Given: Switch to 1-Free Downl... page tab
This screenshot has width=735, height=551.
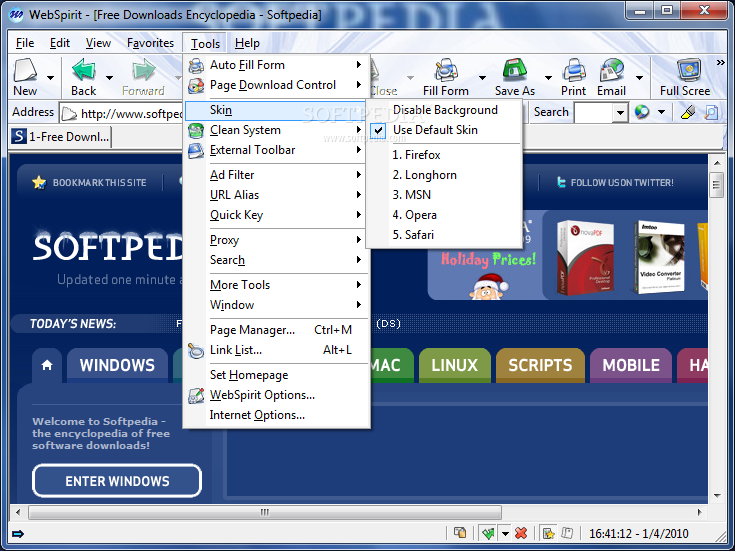Looking at the screenshot, I should point(60,137).
